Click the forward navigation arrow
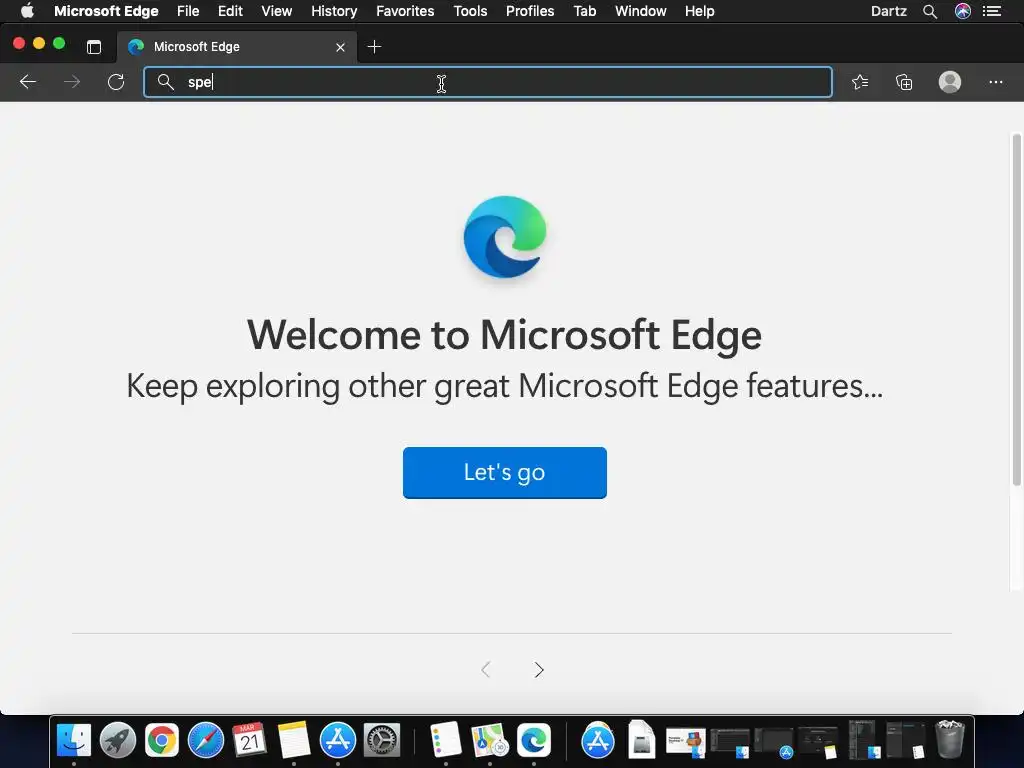Image resolution: width=1024 pixels, height=768 pixels. coord(72,82)
